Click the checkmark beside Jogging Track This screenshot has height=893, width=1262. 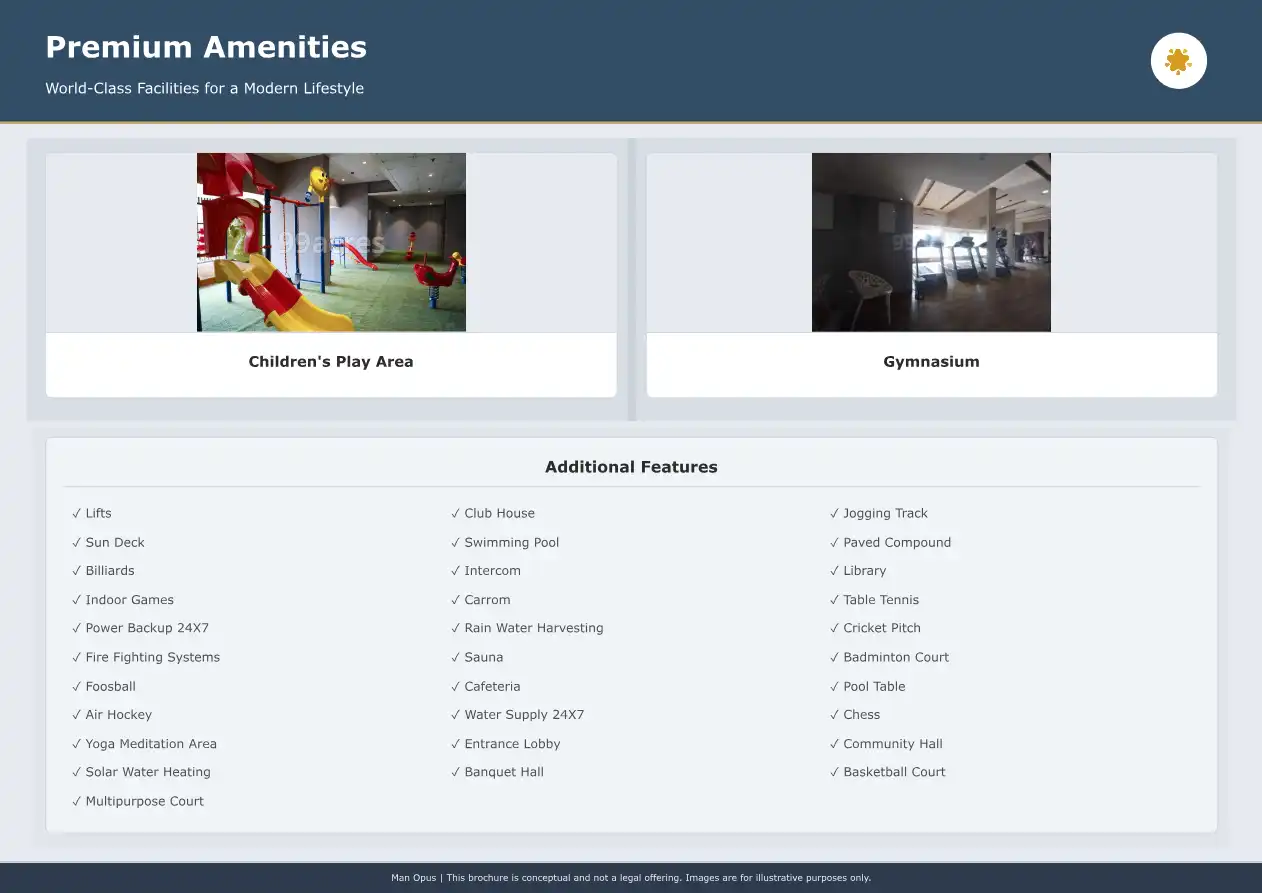(x=834, y=513)
